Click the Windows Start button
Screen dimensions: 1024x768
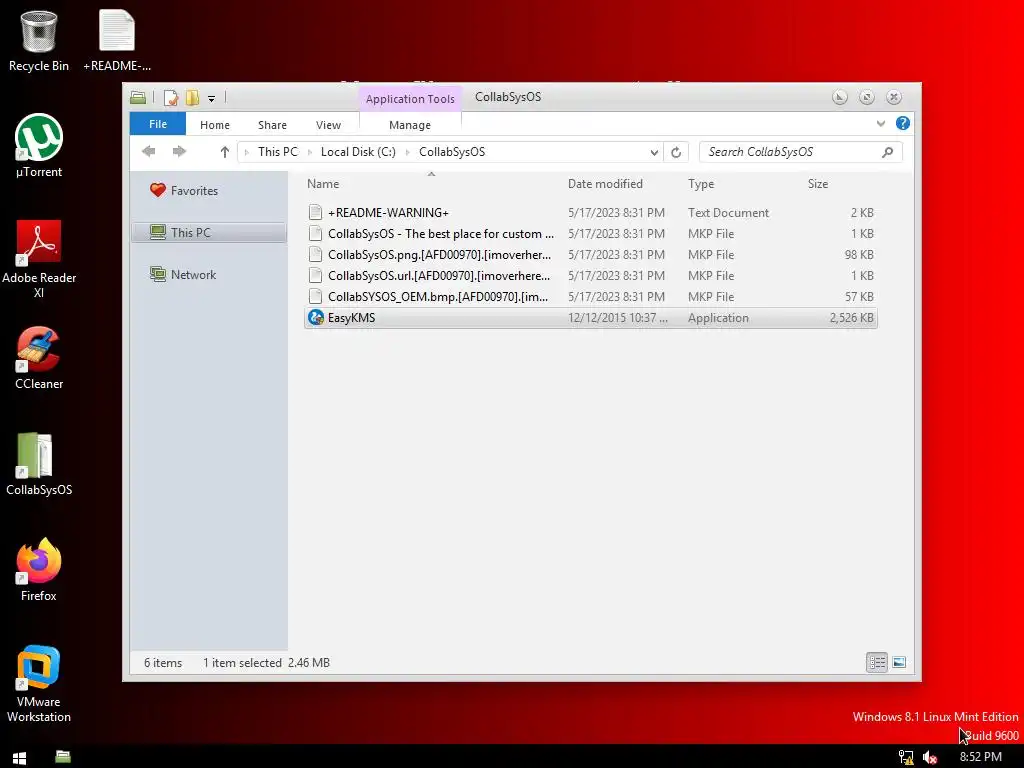[x=20, y=757]
